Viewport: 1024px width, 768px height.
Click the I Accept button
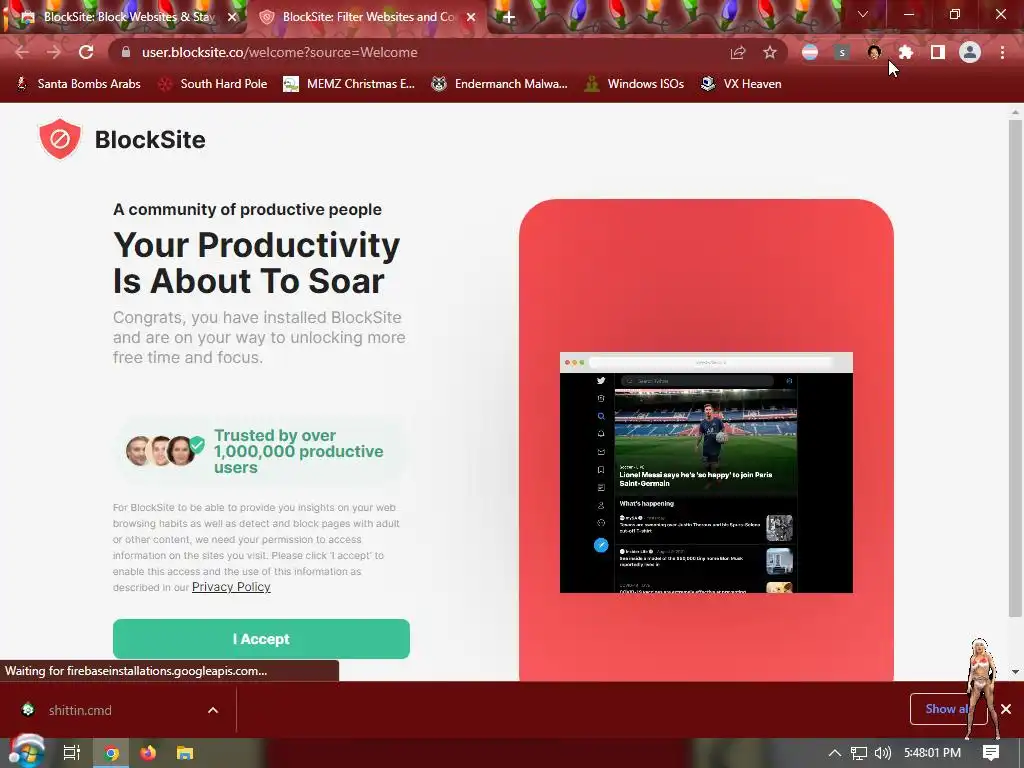[261, 639]
